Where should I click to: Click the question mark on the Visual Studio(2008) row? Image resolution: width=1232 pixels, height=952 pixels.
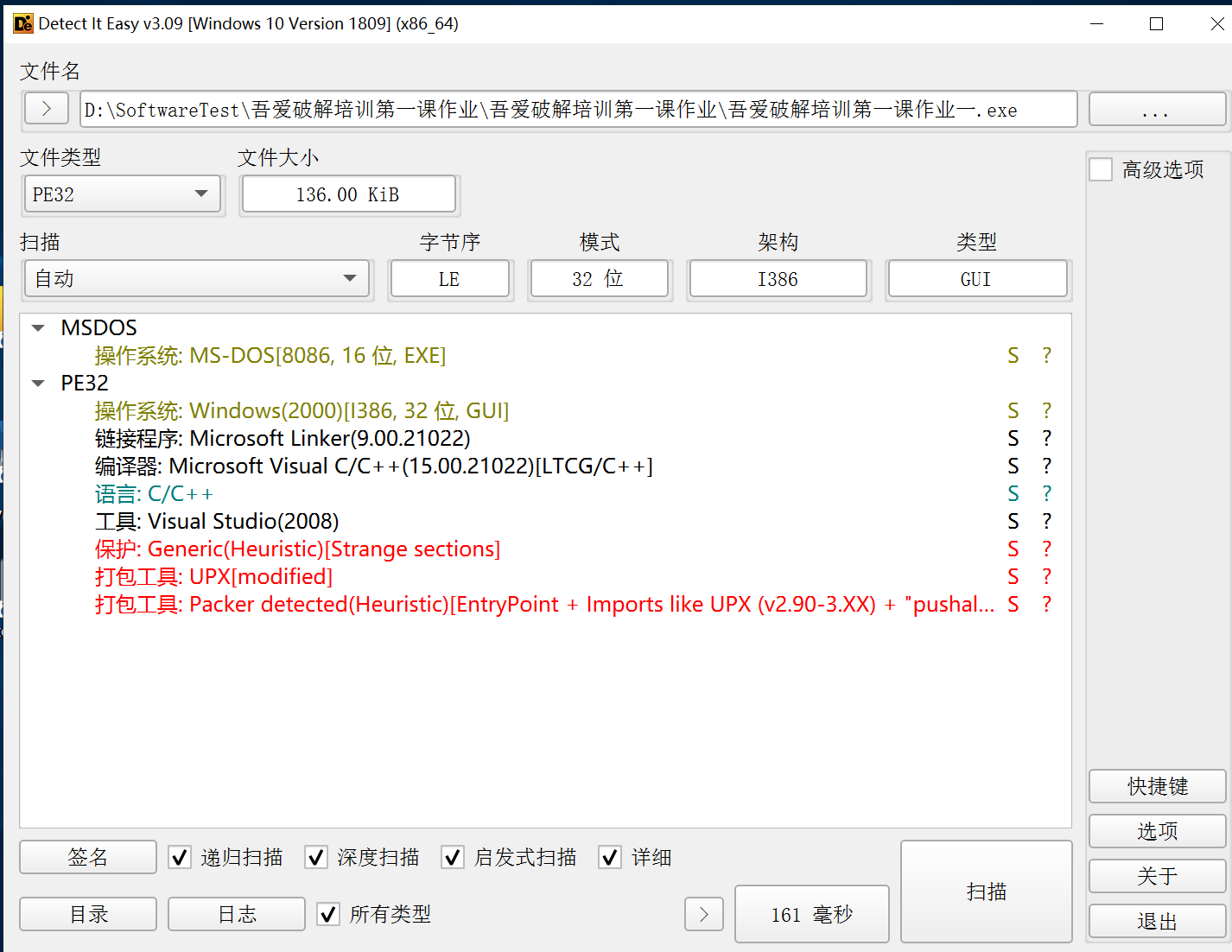[x=1046, y=522]
